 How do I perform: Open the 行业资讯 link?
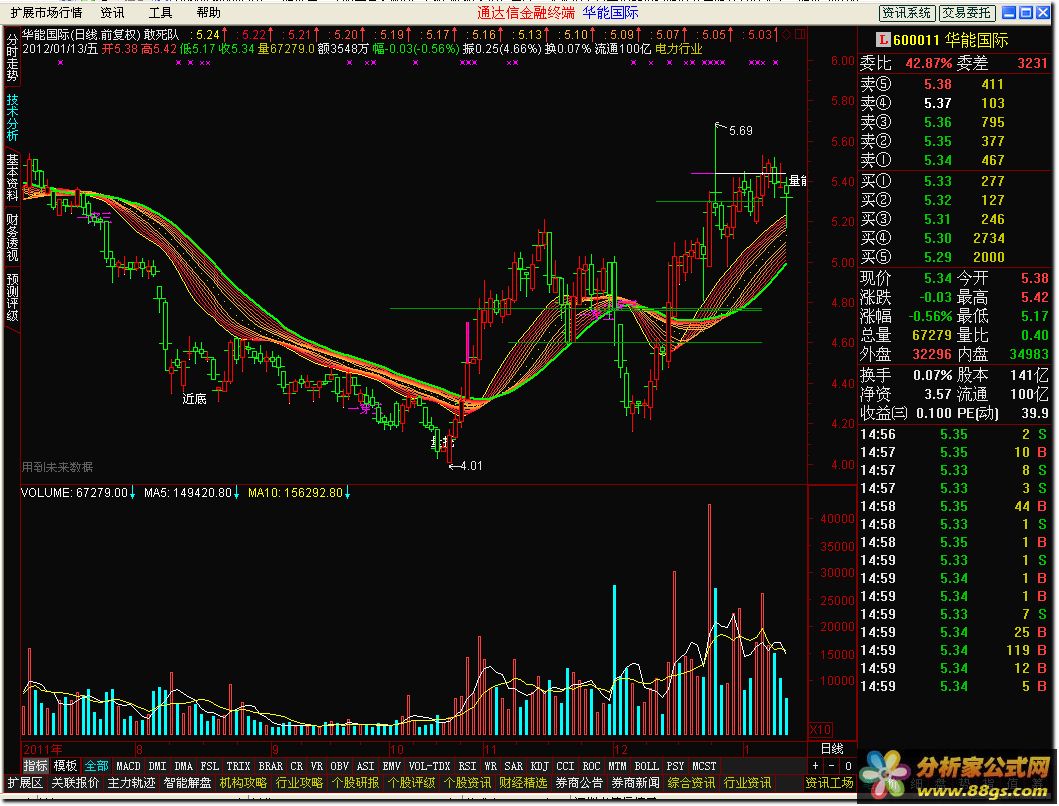click(747, 783)
